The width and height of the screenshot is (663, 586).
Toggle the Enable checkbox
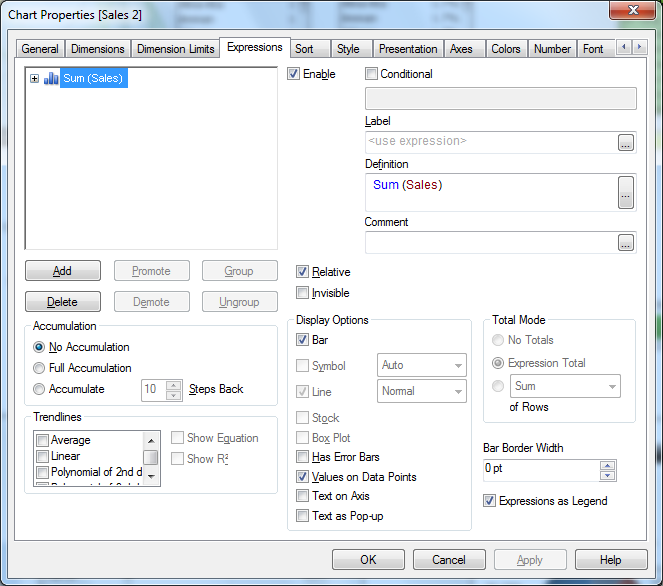(x=293, y=74)
